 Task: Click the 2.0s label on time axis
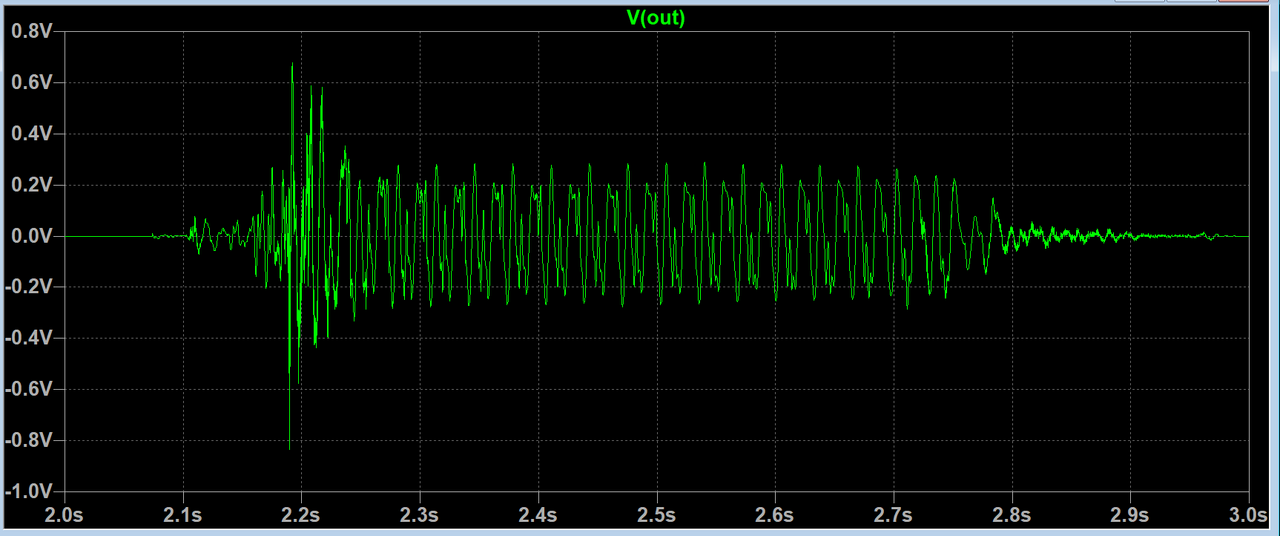click(64, 515)
